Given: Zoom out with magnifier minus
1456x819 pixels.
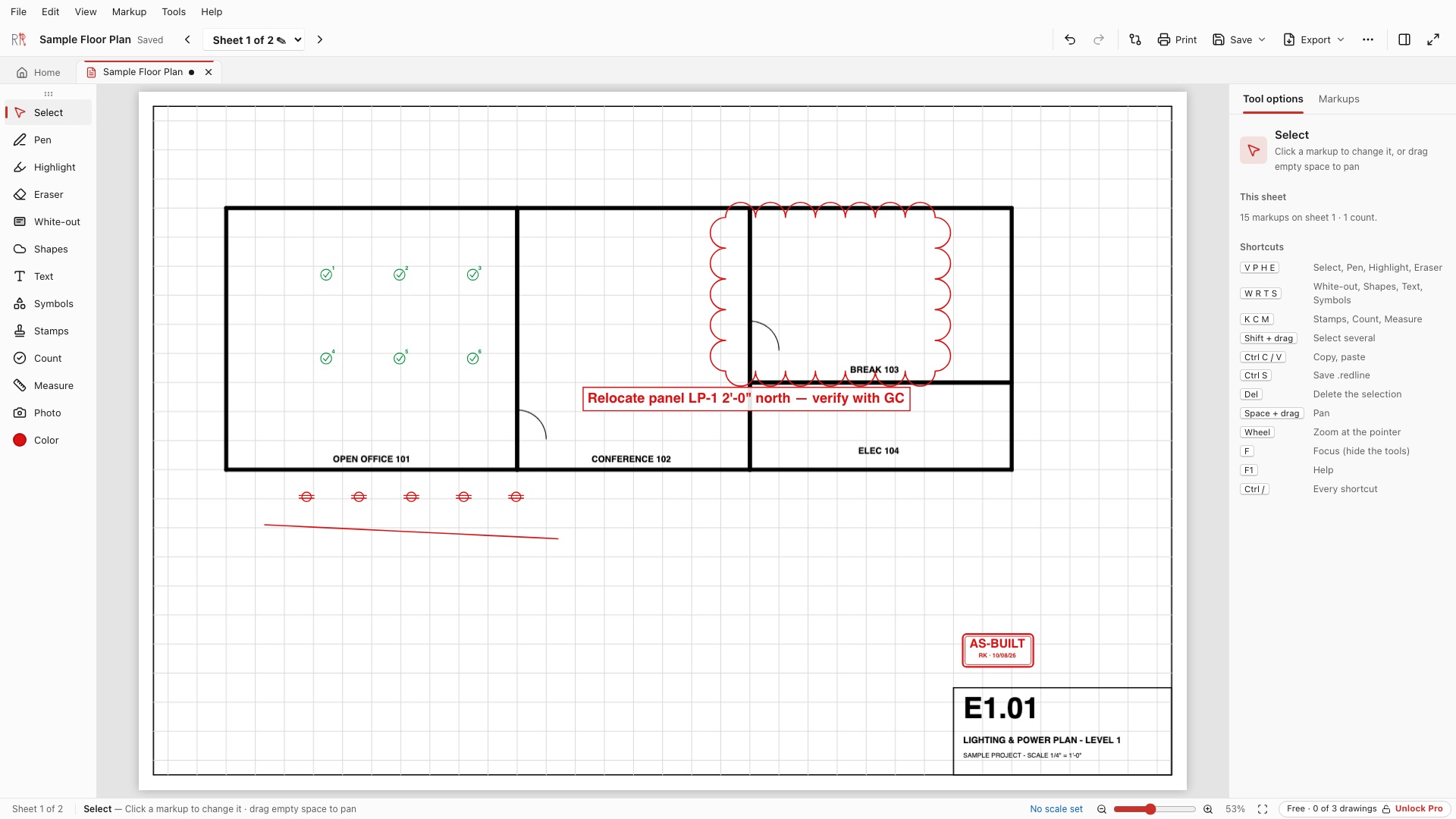Looking at the screenshot, I should coord(1102,809).
